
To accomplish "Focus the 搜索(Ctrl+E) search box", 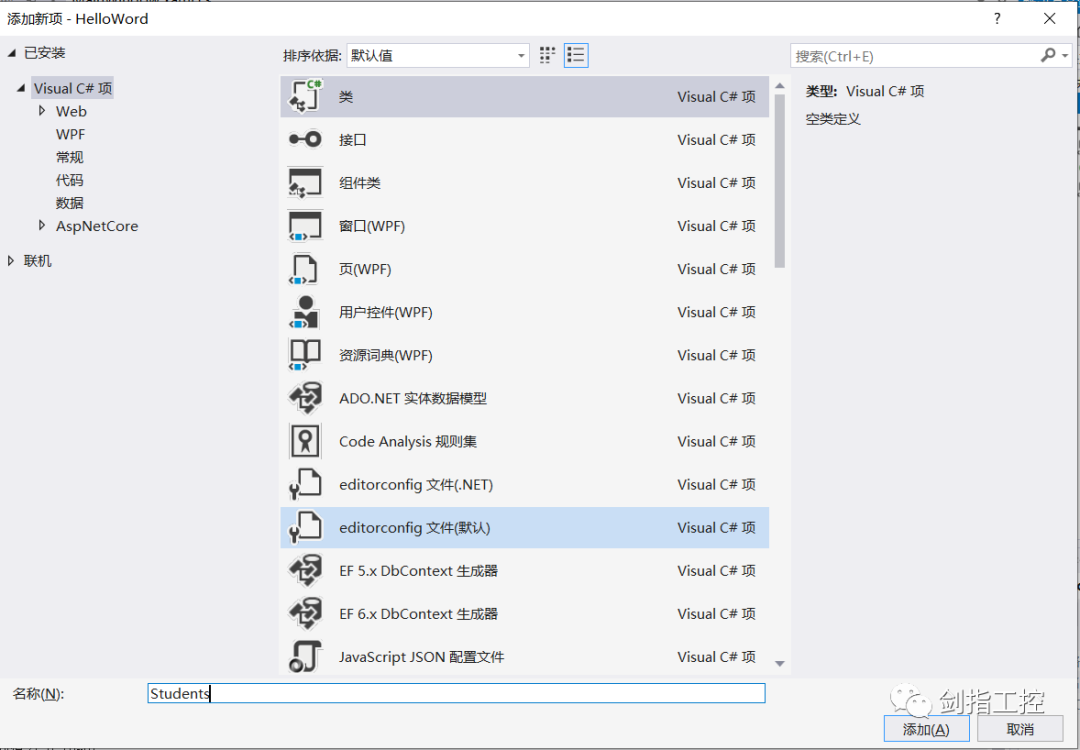I will (x=915, y=56).
